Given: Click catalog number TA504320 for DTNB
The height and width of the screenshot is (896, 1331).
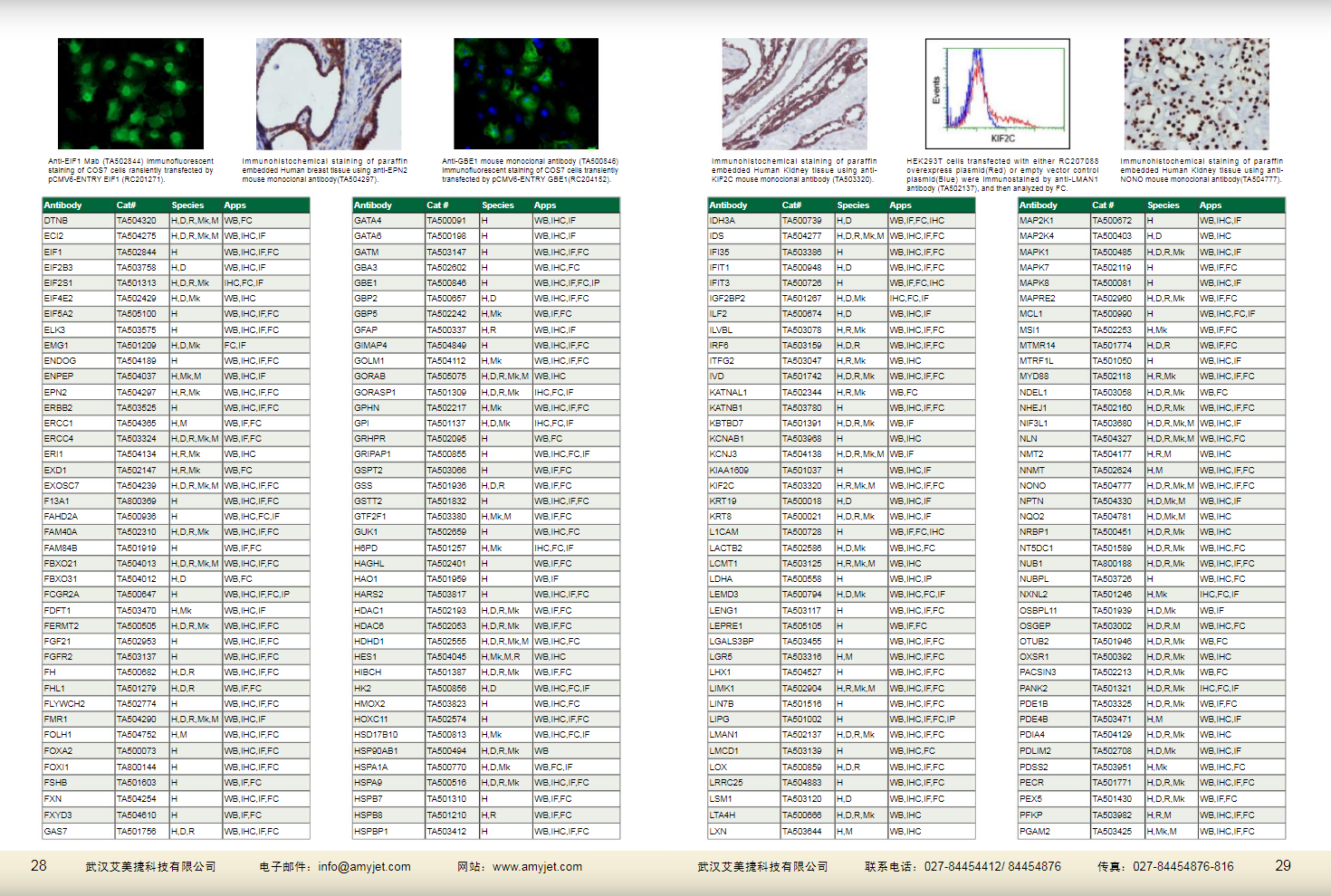Looking at the screenshot, I should pos(137,221).
